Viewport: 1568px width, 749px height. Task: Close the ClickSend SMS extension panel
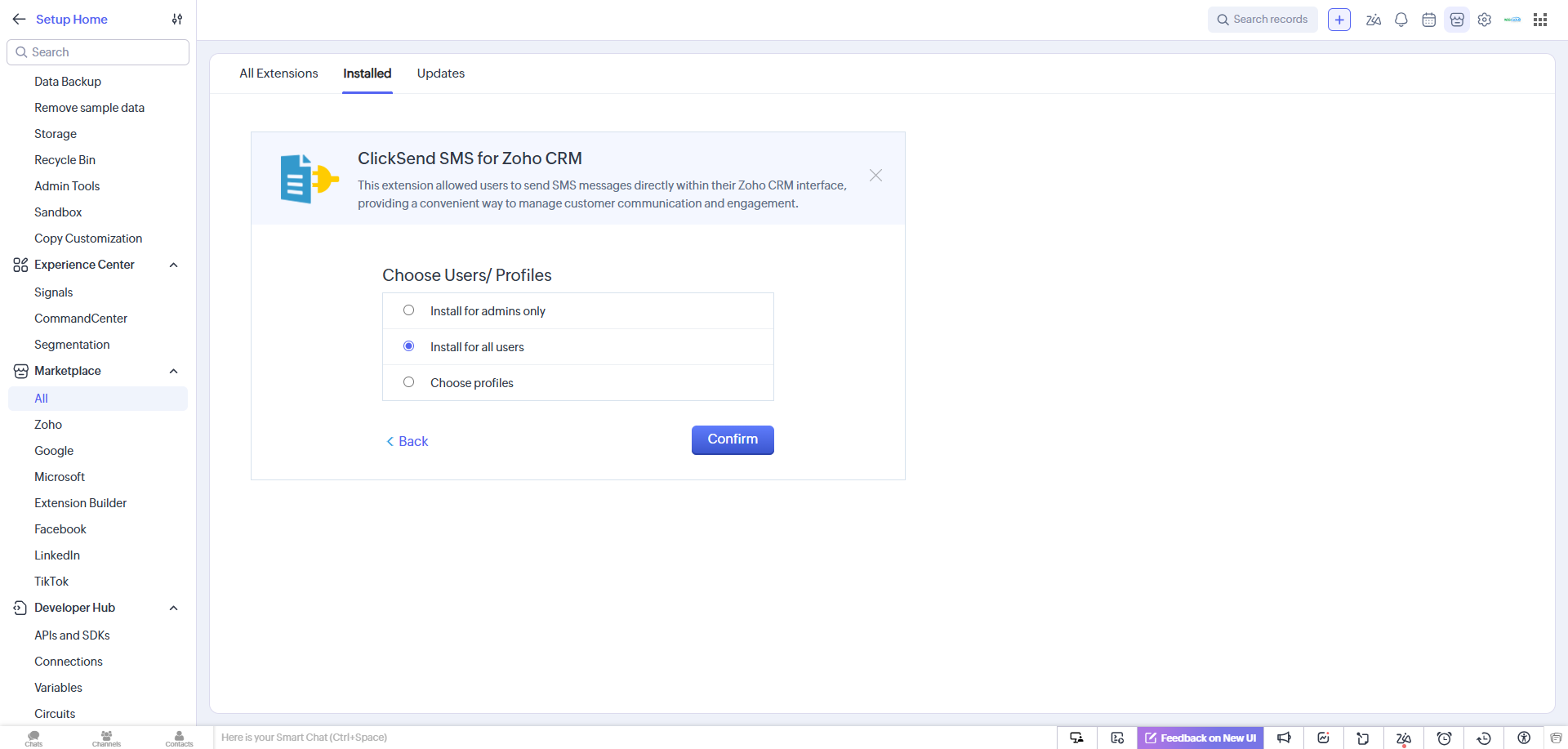(x=875, y=176)
